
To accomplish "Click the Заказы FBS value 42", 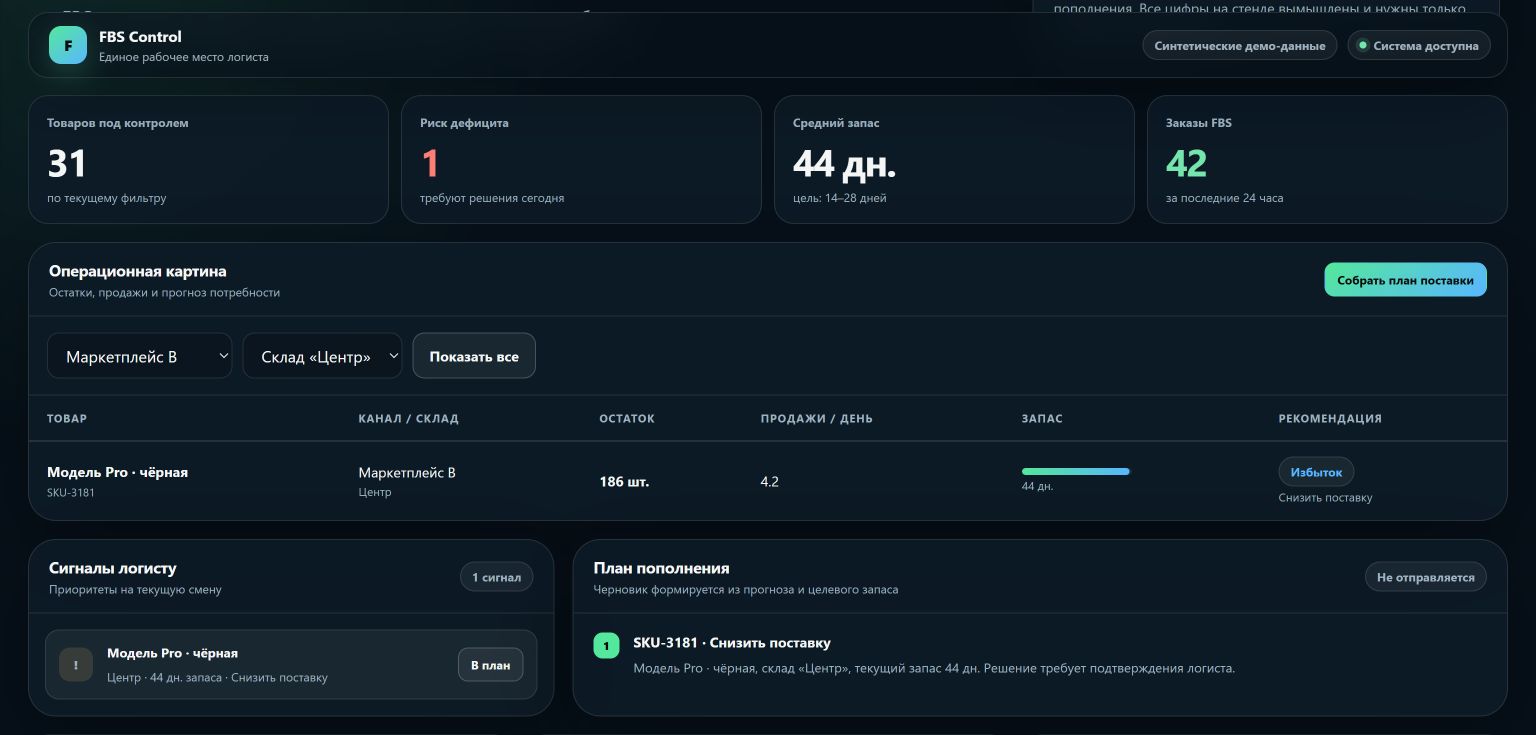I will click(x=1186, y=163).
